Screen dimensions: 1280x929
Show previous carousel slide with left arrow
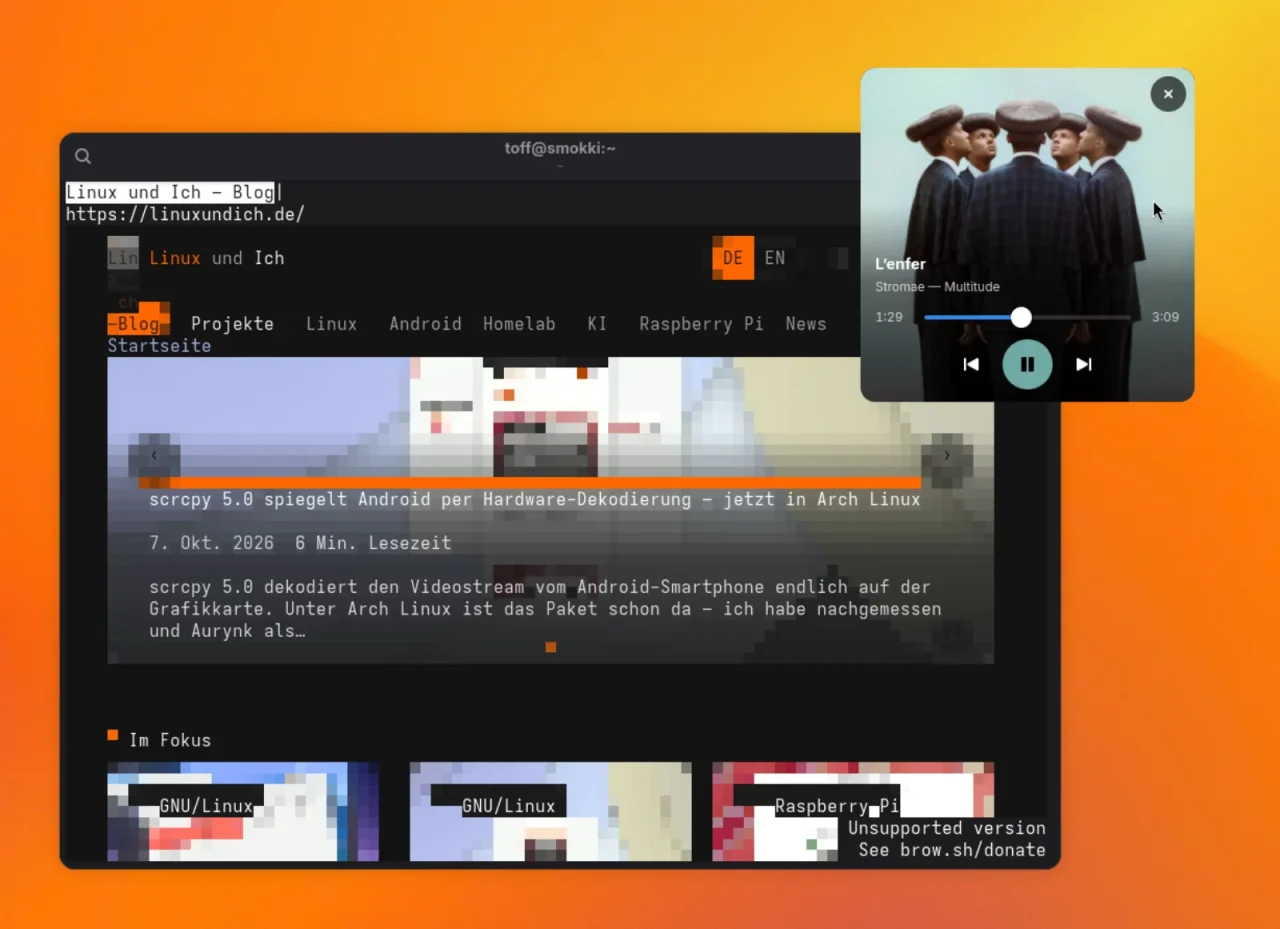pyautogui.click(x=154, y=455)
